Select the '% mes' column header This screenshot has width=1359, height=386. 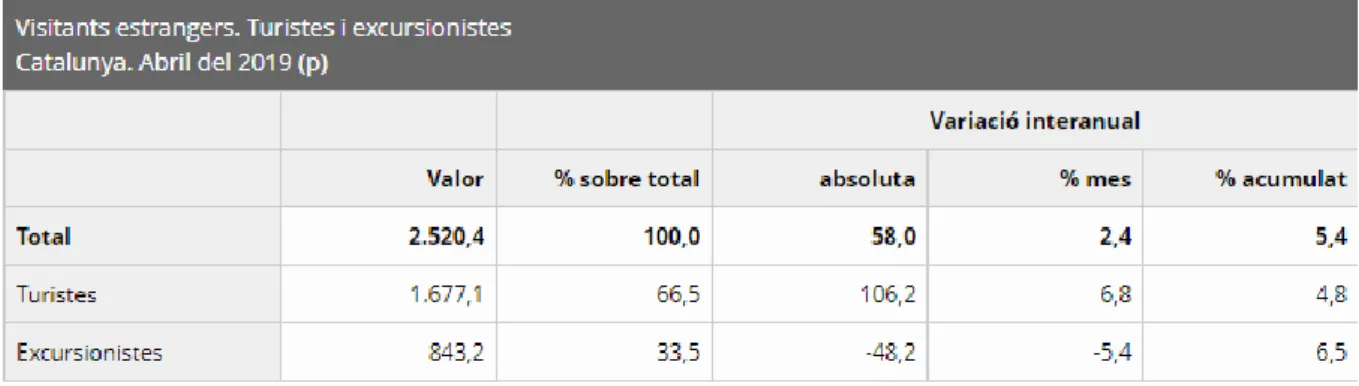(1108, 180)
